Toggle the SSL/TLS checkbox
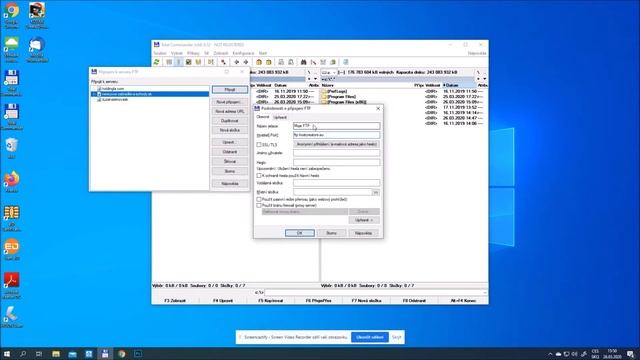 point(259,144)
